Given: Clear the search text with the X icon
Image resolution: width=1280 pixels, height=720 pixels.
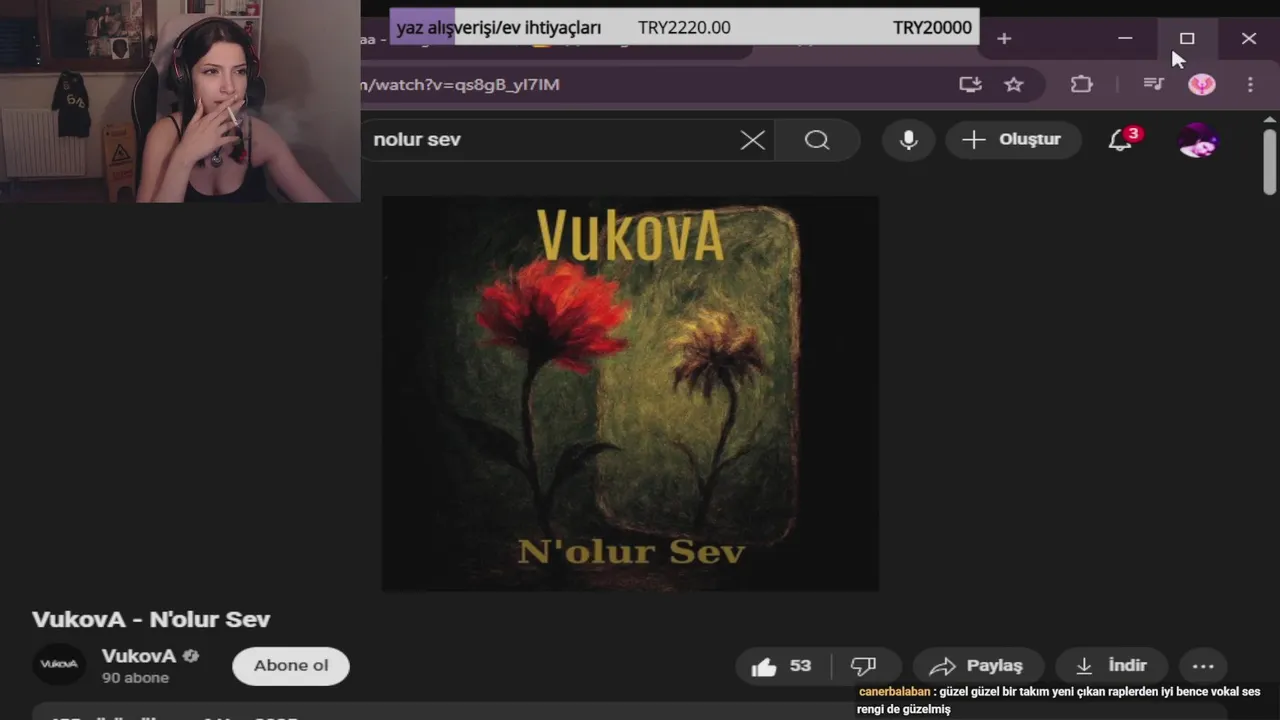Looking at the screenshot, I should coord(752,140).
